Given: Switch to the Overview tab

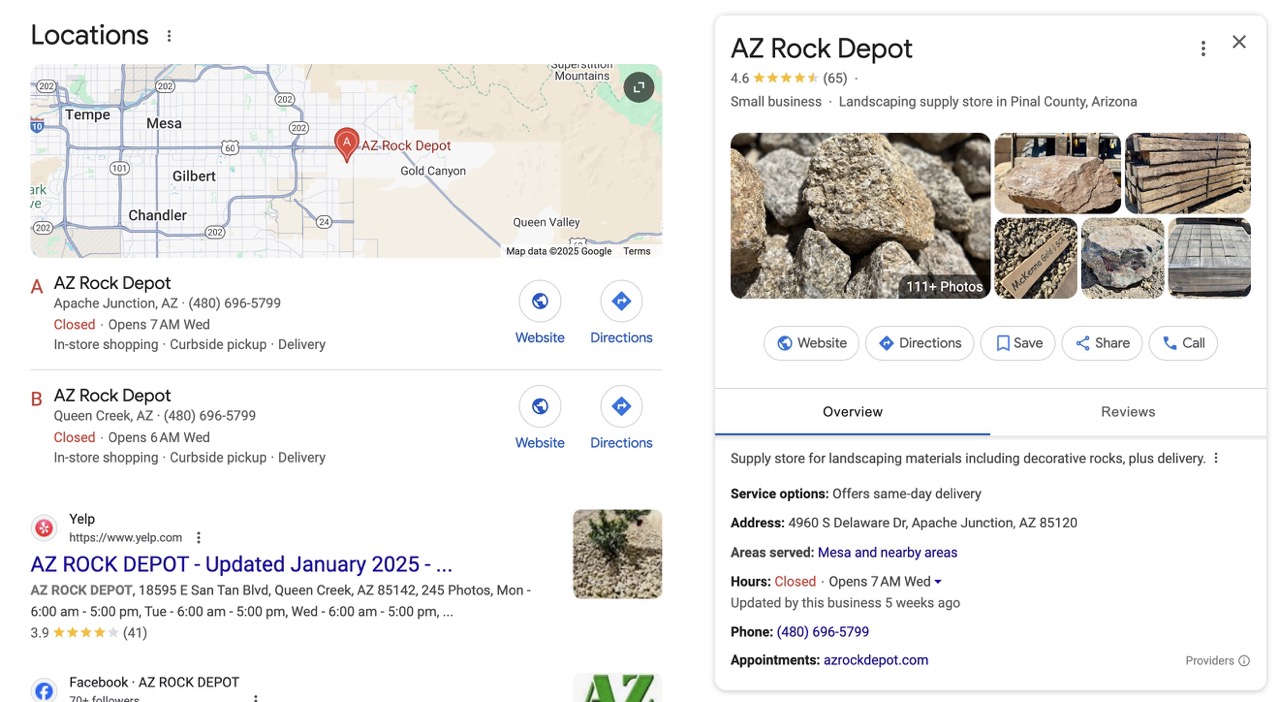Looking at the screenshot, I should click(852, 412).
